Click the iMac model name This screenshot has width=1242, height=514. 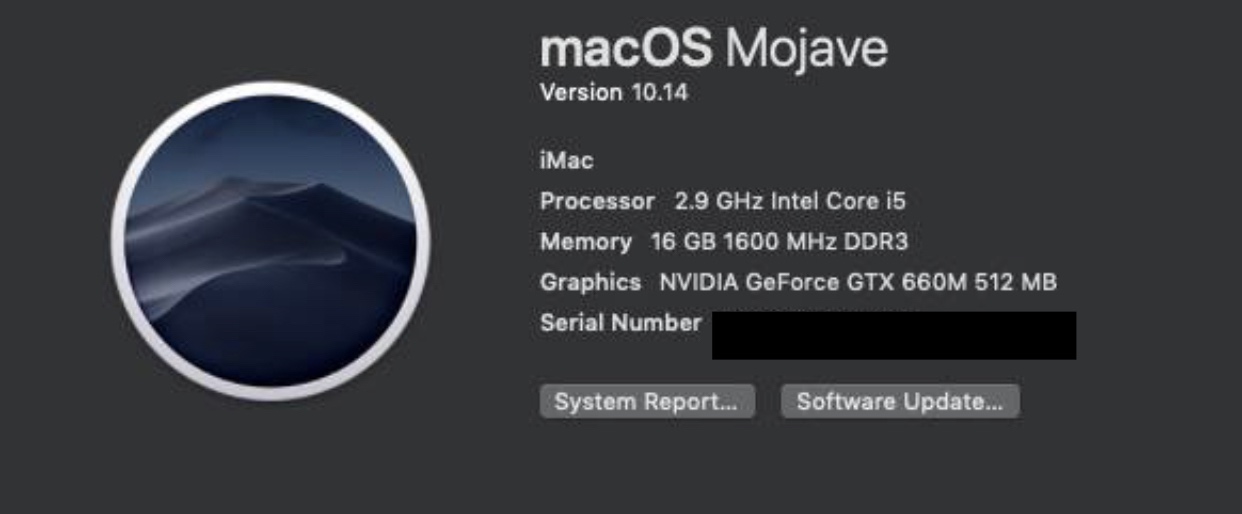click(566, 160)
